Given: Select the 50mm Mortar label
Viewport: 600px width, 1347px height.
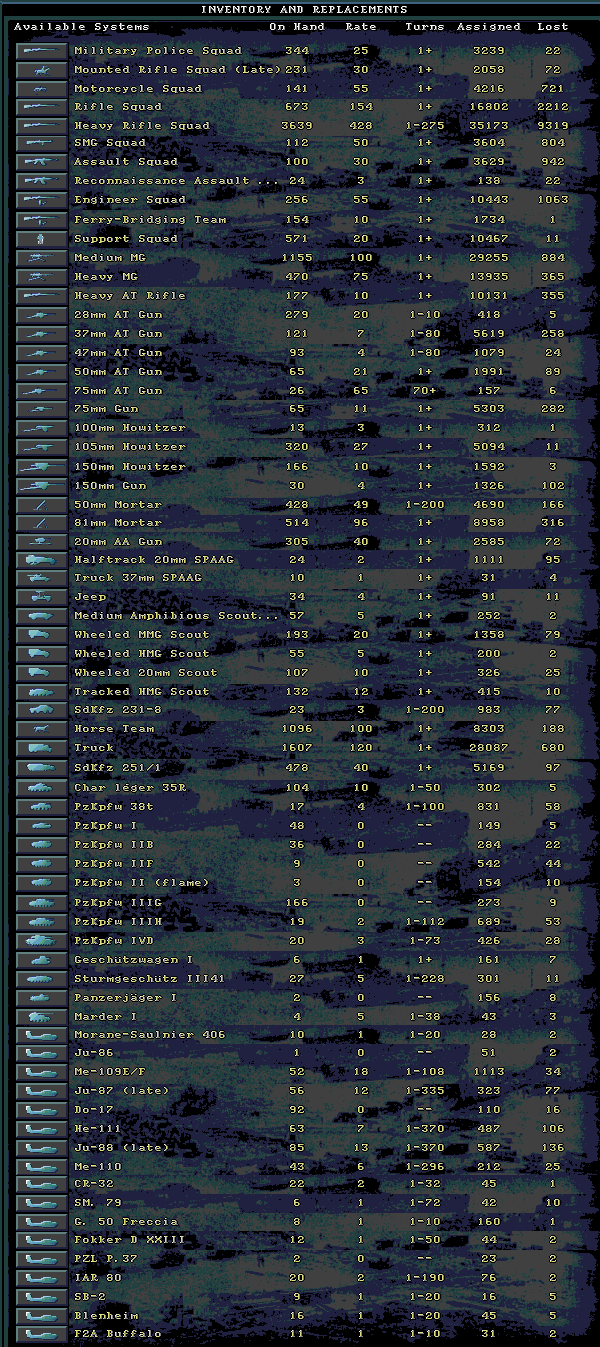Looking at the screenshot, I should click(118, 504).
